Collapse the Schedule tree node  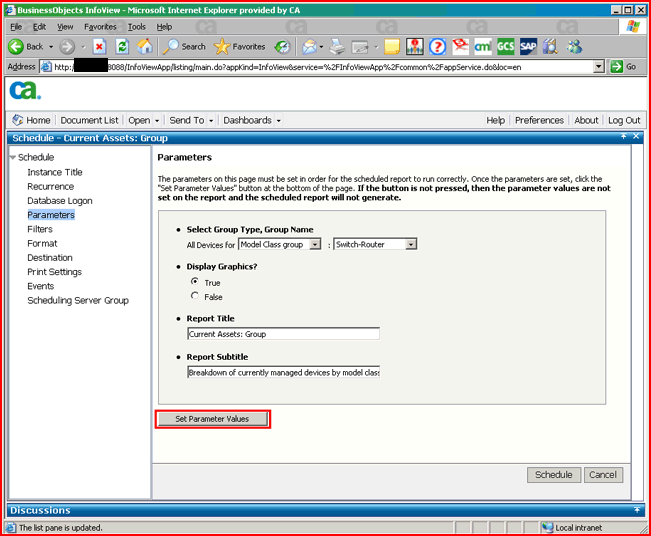point(13,158)
